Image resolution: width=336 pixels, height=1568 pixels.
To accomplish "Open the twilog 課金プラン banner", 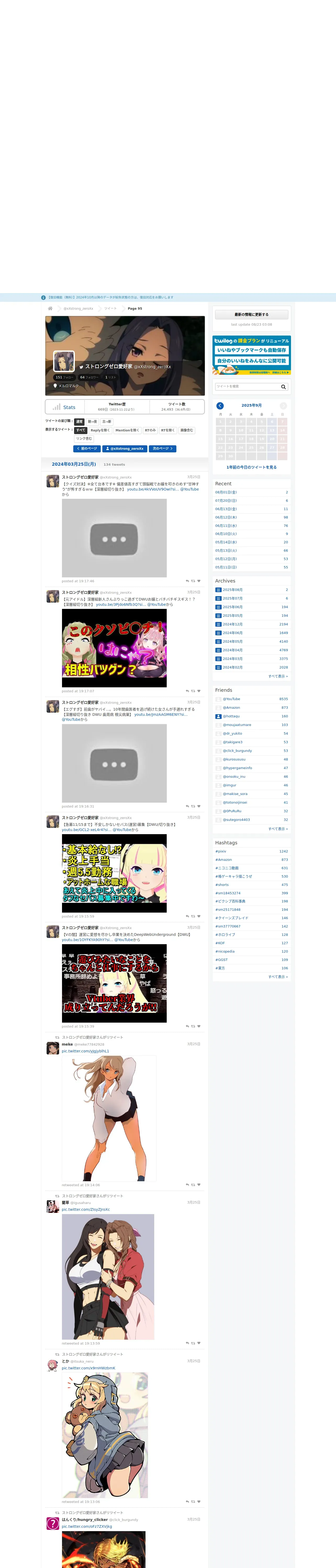I will coord(251,355).
